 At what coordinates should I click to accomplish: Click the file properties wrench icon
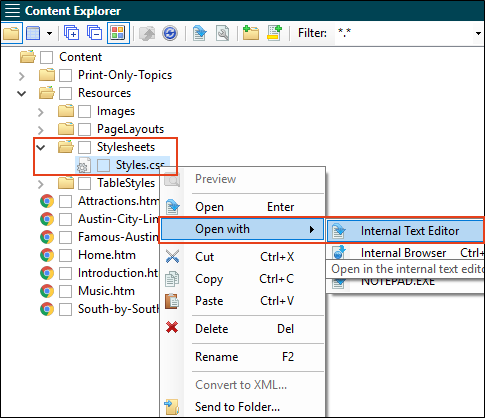pos(222,33)
